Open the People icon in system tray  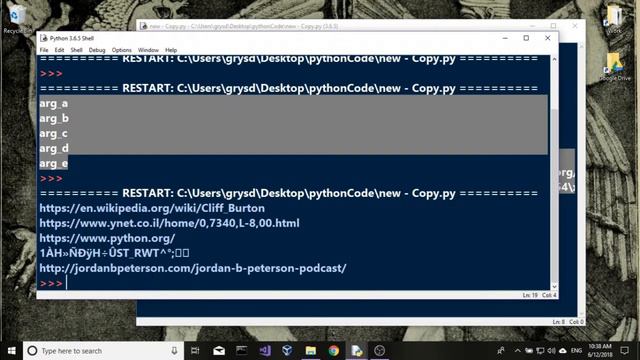tap(500, 351)
